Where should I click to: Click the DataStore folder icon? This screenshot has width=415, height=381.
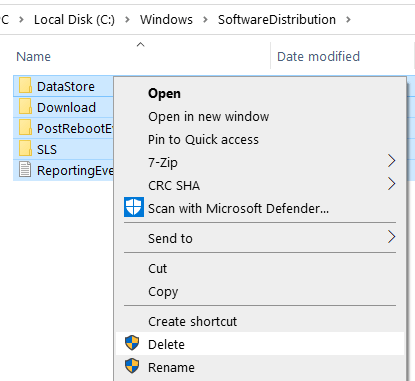tap(25, 86)
